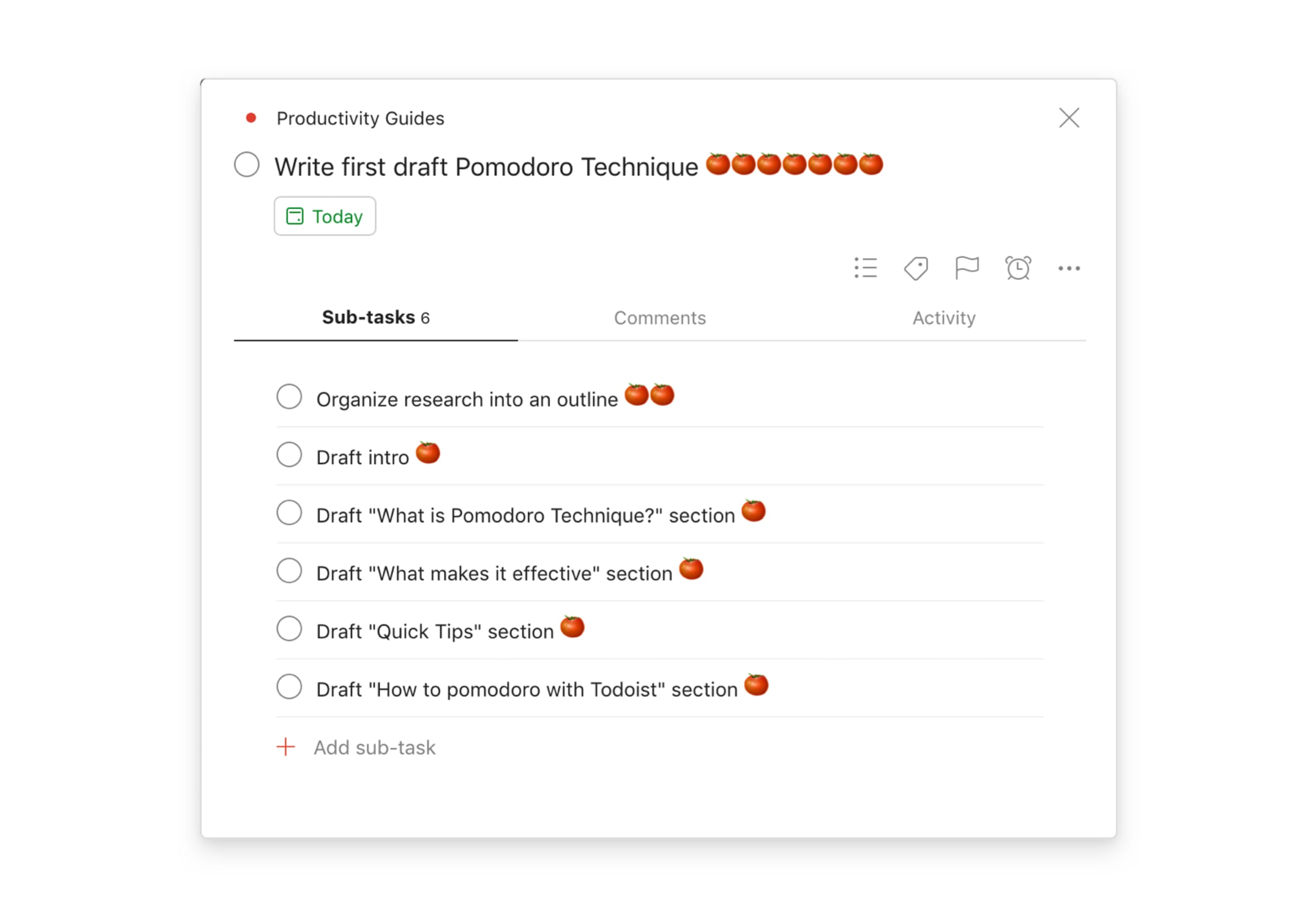Complete the 'Quick Tips' section sub-task

point(289,629)
